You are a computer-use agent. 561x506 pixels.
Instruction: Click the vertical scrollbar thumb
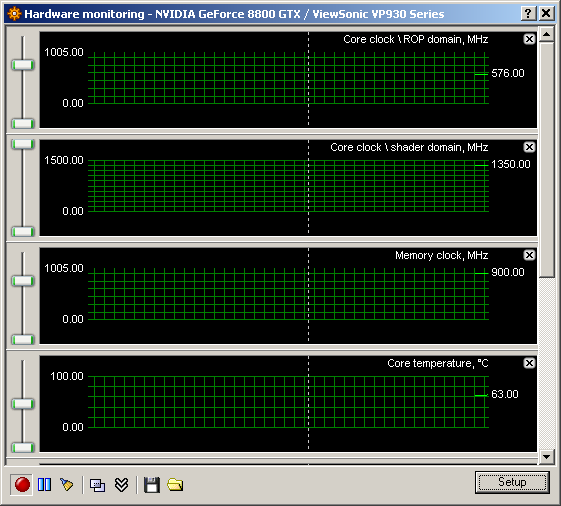[x=547, y=160]
